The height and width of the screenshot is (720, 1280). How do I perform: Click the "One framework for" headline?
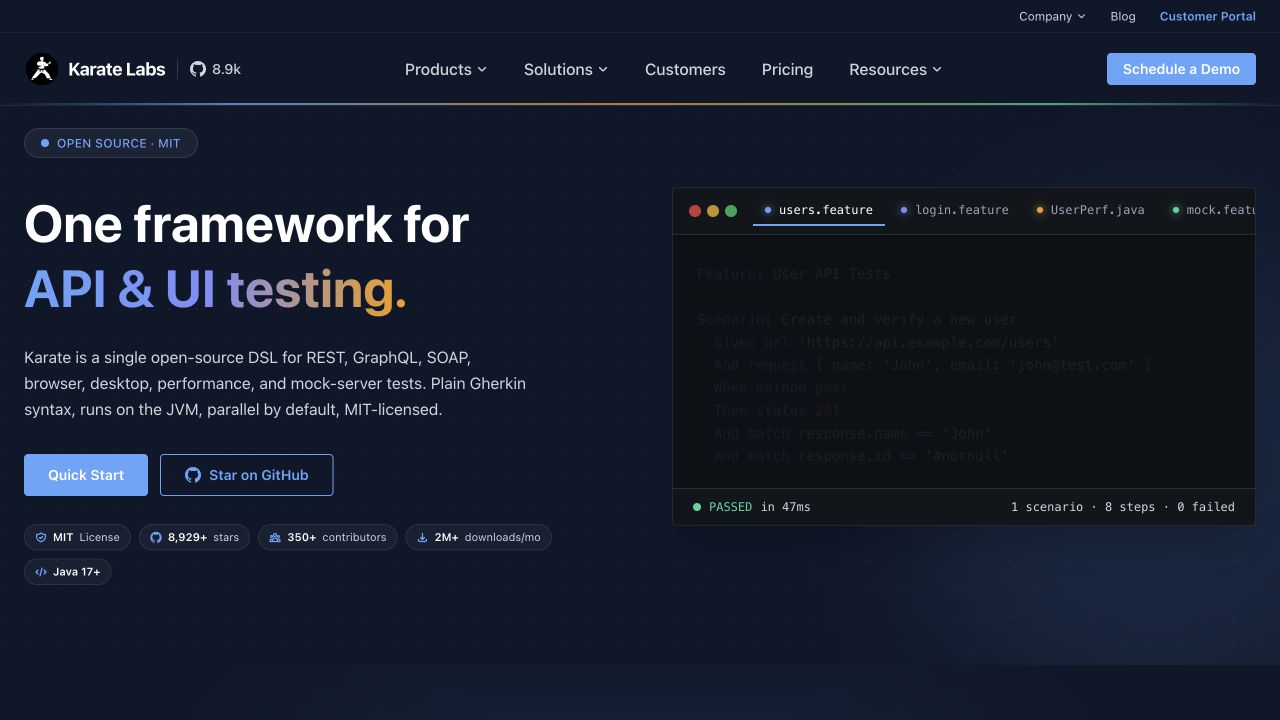pyautogui.click(x=247, y=223)
